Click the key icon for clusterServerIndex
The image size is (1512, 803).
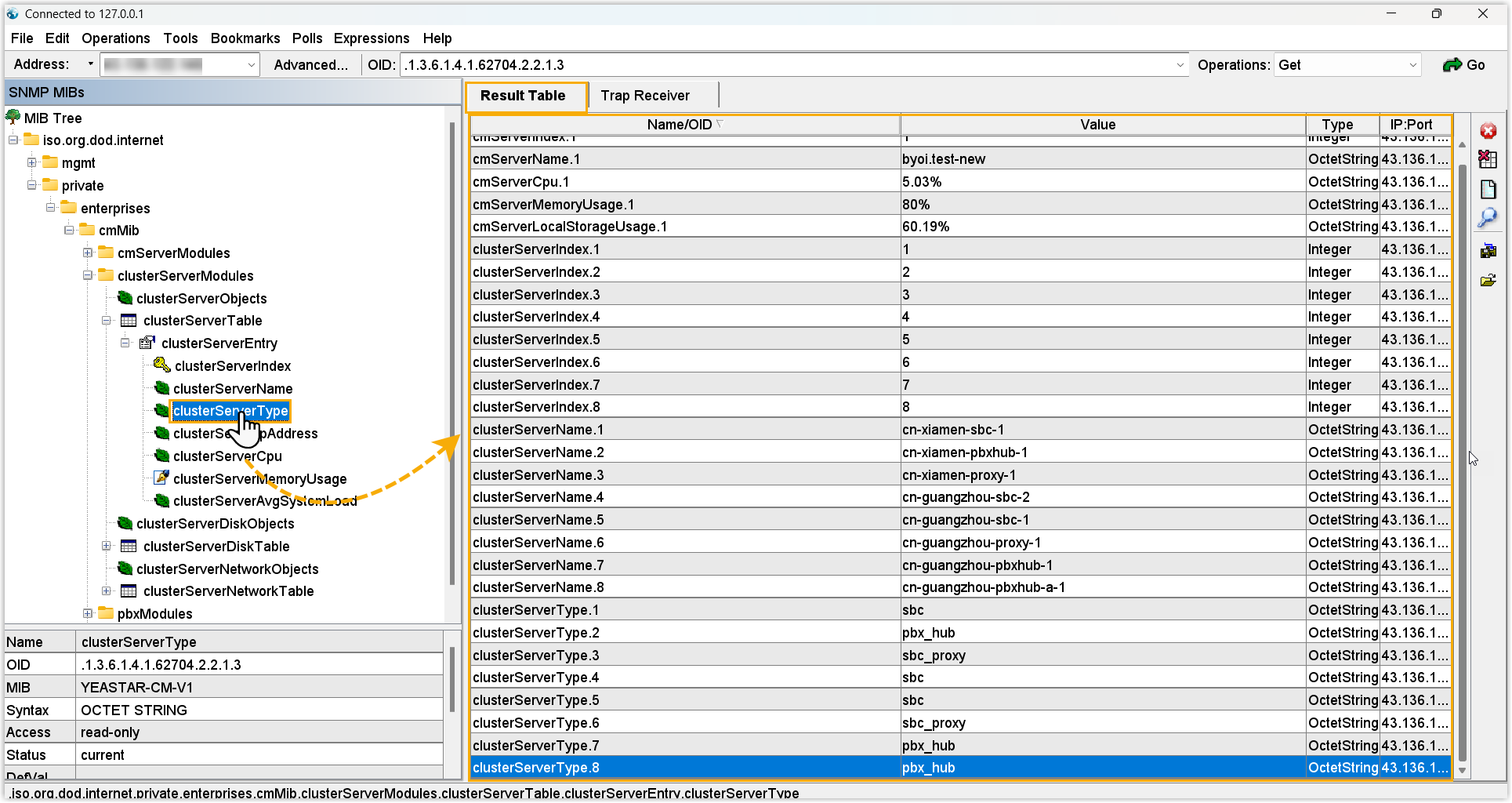[x=161, y=365]
